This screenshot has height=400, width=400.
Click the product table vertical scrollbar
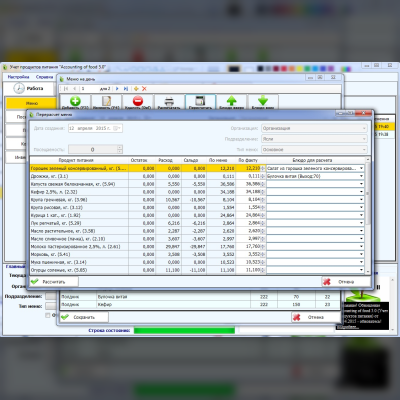368,217
